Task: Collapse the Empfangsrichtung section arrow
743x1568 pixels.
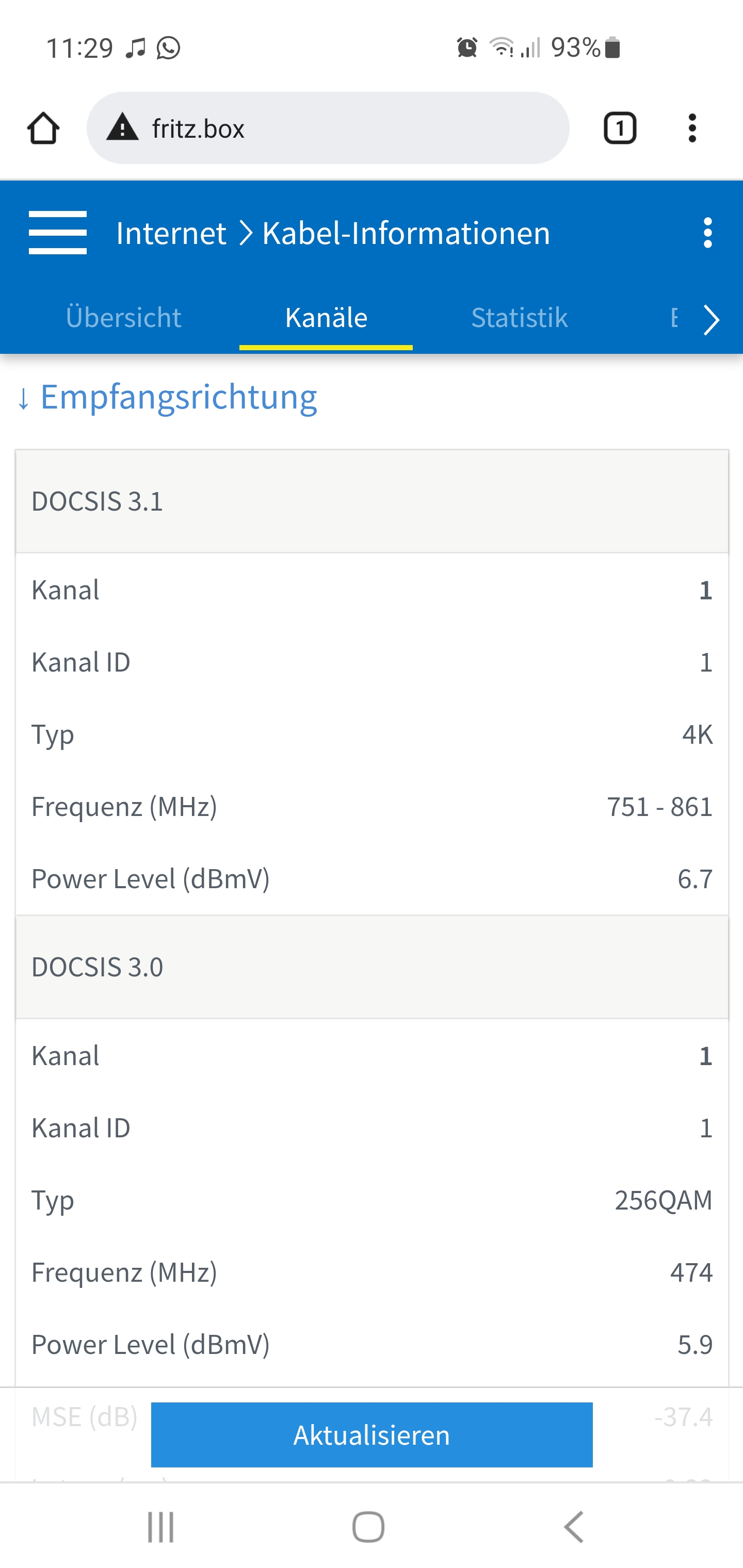Action: [x=24, y=399]
